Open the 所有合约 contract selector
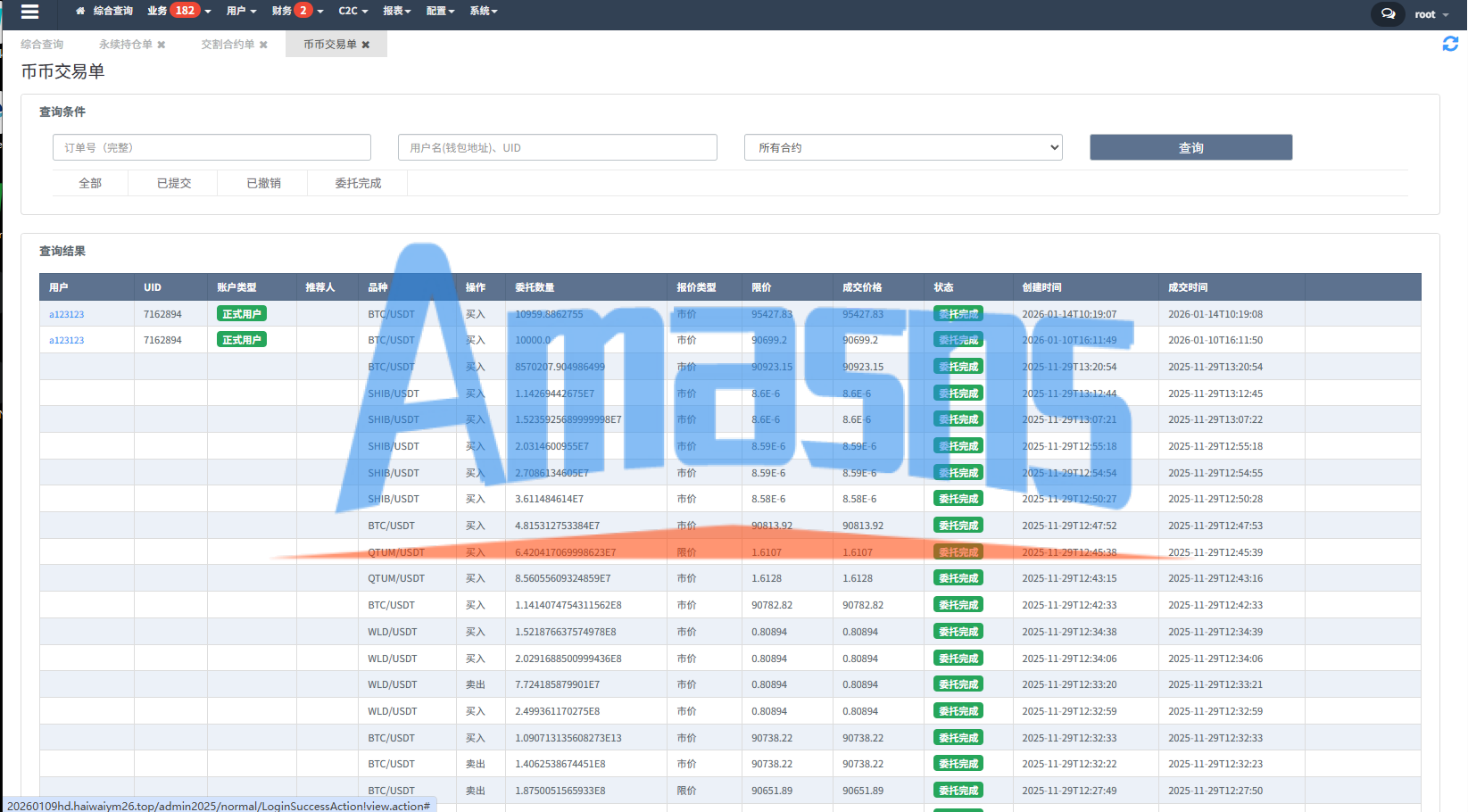 [903, 147]
